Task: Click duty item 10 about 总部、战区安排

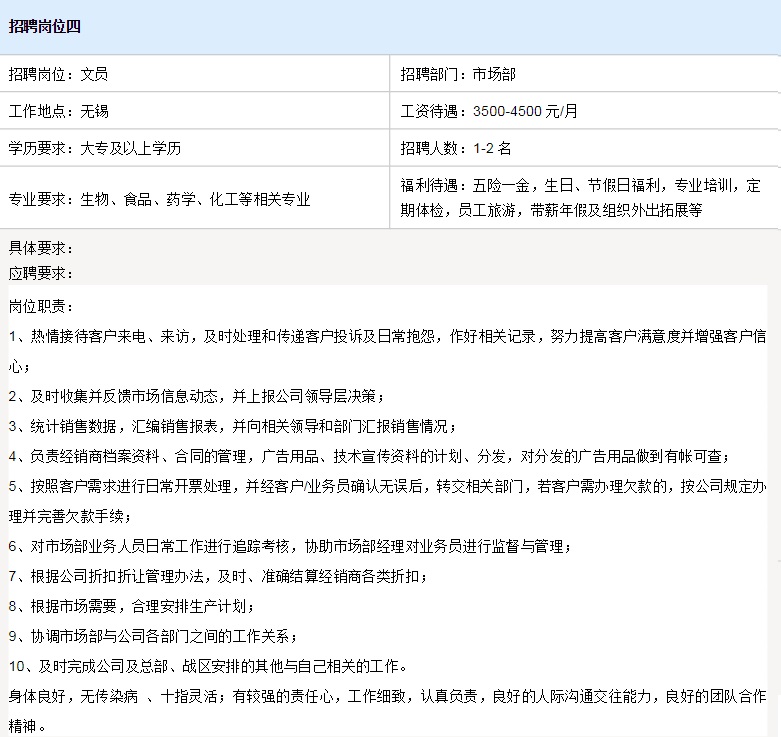Action: click(x=207, y=667)
